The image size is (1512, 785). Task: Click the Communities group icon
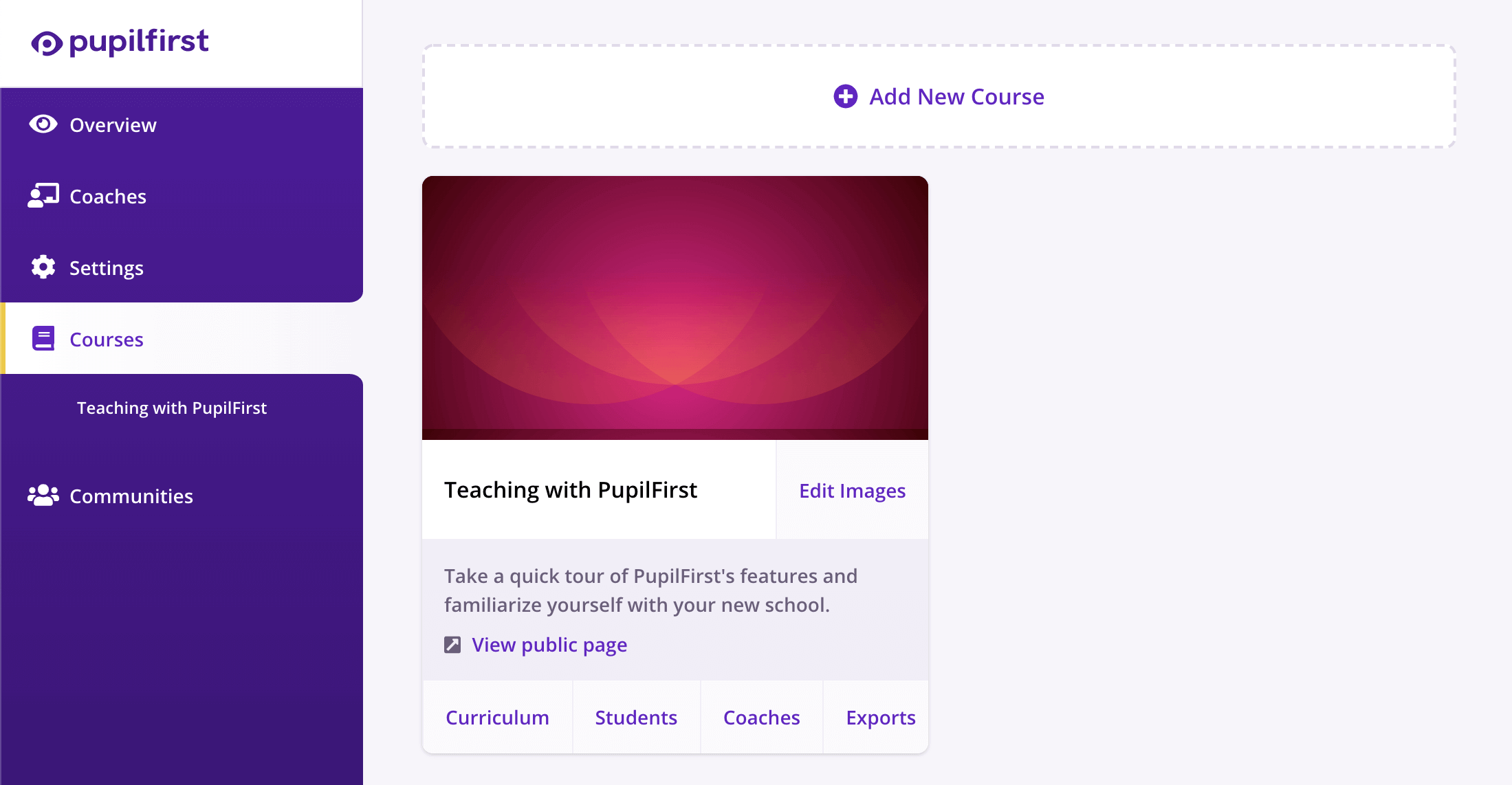tap(42, 495)
